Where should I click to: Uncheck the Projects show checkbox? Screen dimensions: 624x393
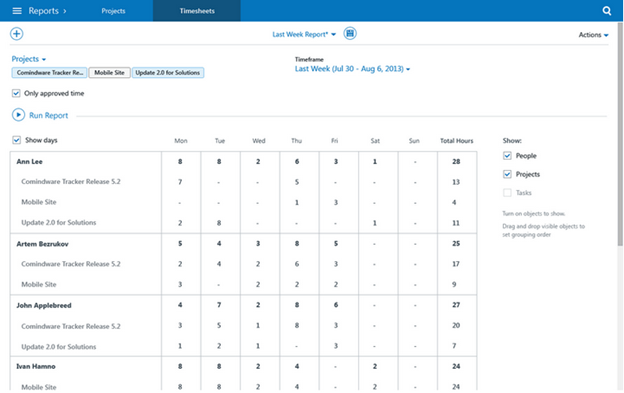pyautogui.click(x=507, y=174)
